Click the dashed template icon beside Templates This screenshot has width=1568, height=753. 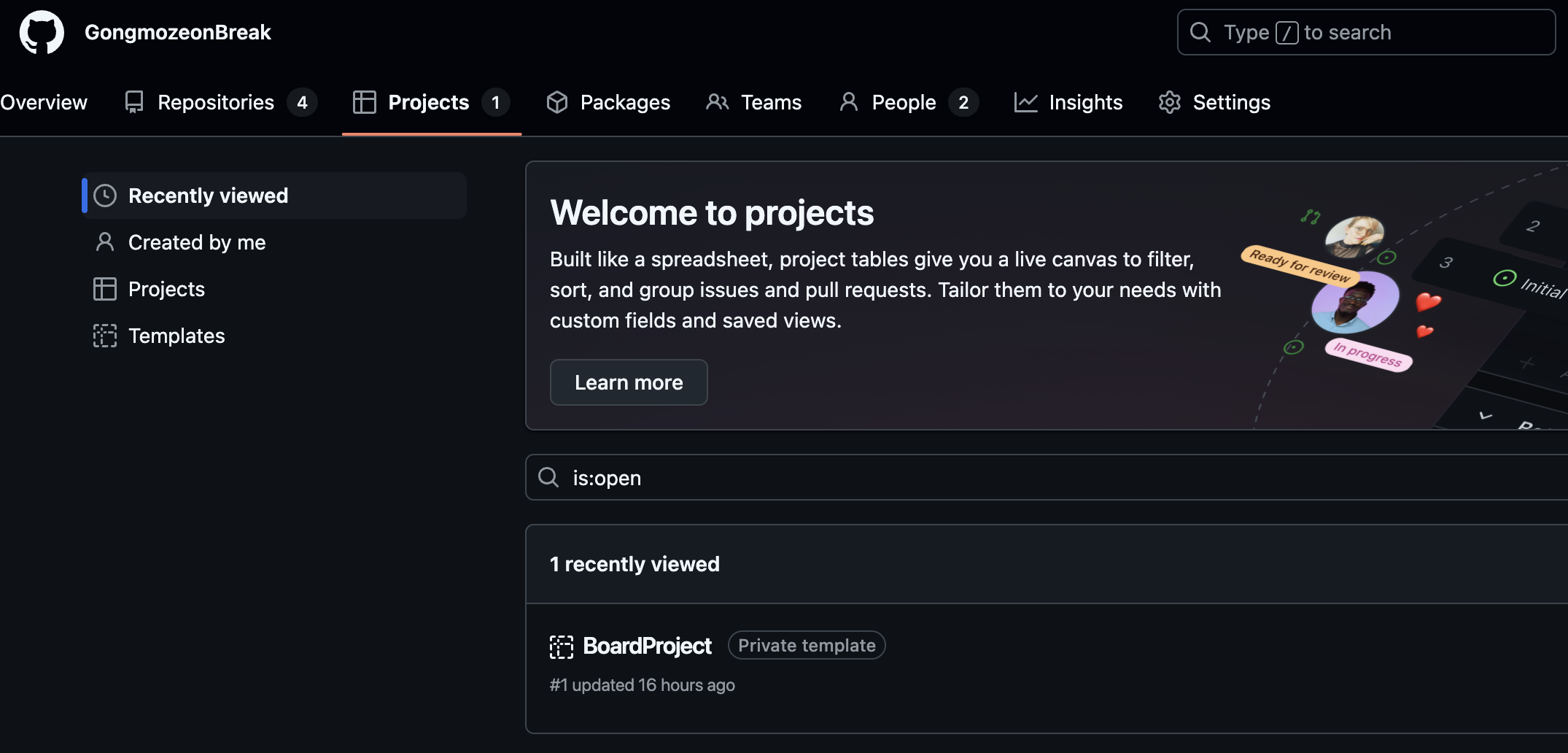[105, 336]
